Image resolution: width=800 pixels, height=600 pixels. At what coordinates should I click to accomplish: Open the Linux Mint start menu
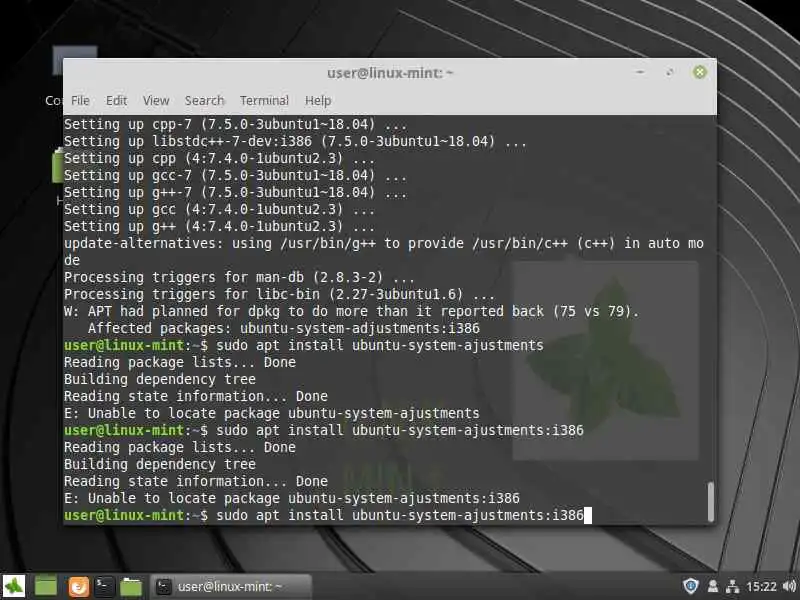point(14,586)
